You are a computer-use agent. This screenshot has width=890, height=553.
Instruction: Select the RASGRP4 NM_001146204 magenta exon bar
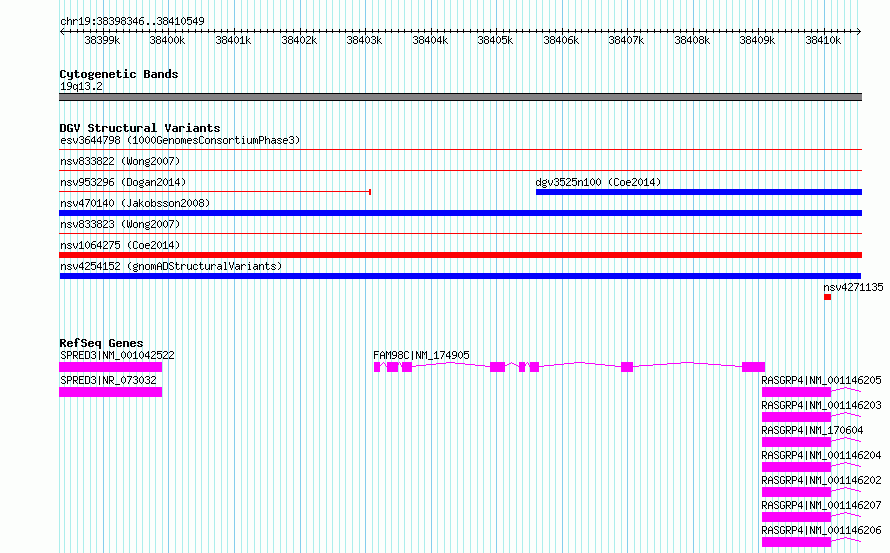pyautogui.click(x=796, y=467)
